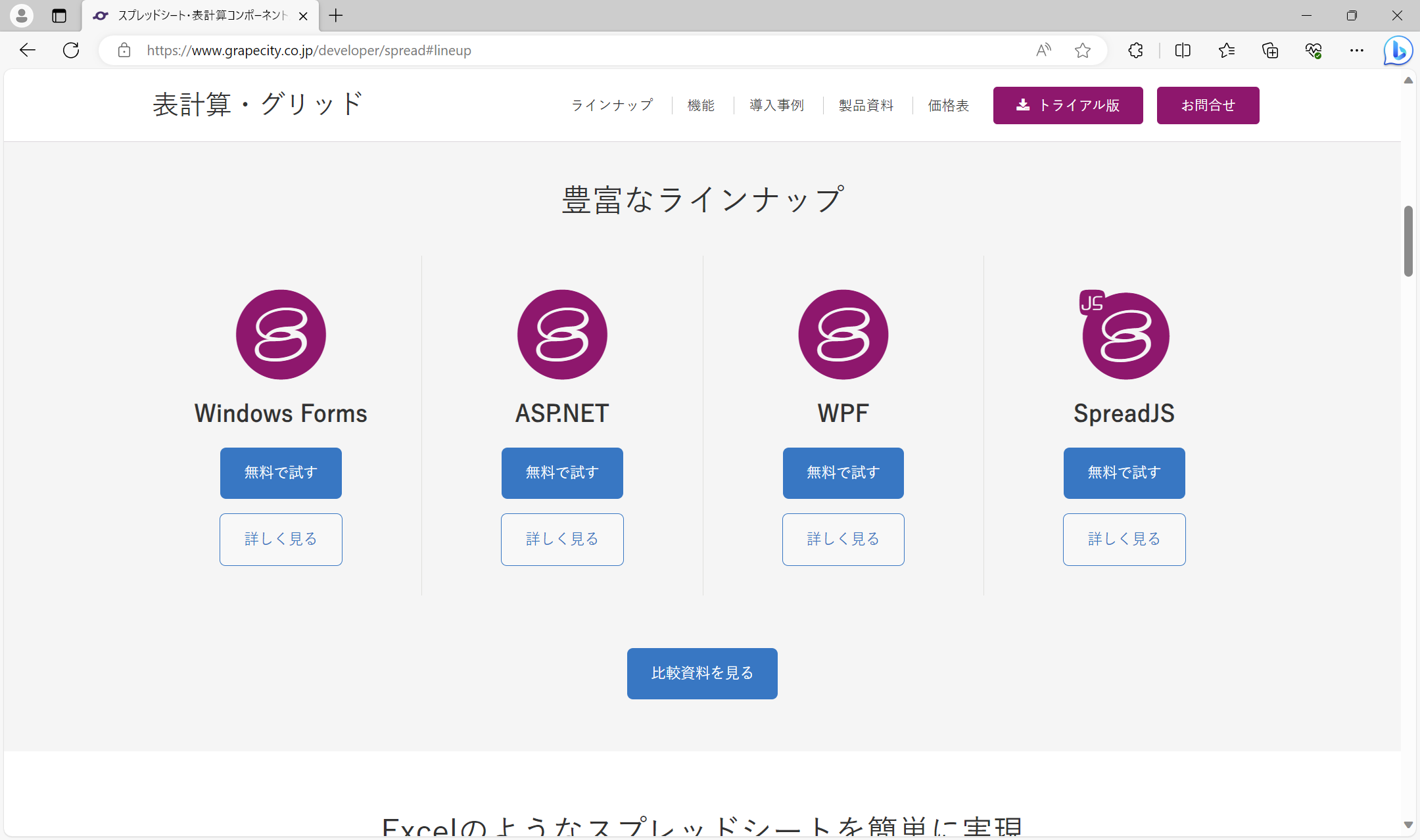The width and height of the screenshot is (1420, 840).
Task: Toggle split screen view icon
Action: tap(1183, 50)
